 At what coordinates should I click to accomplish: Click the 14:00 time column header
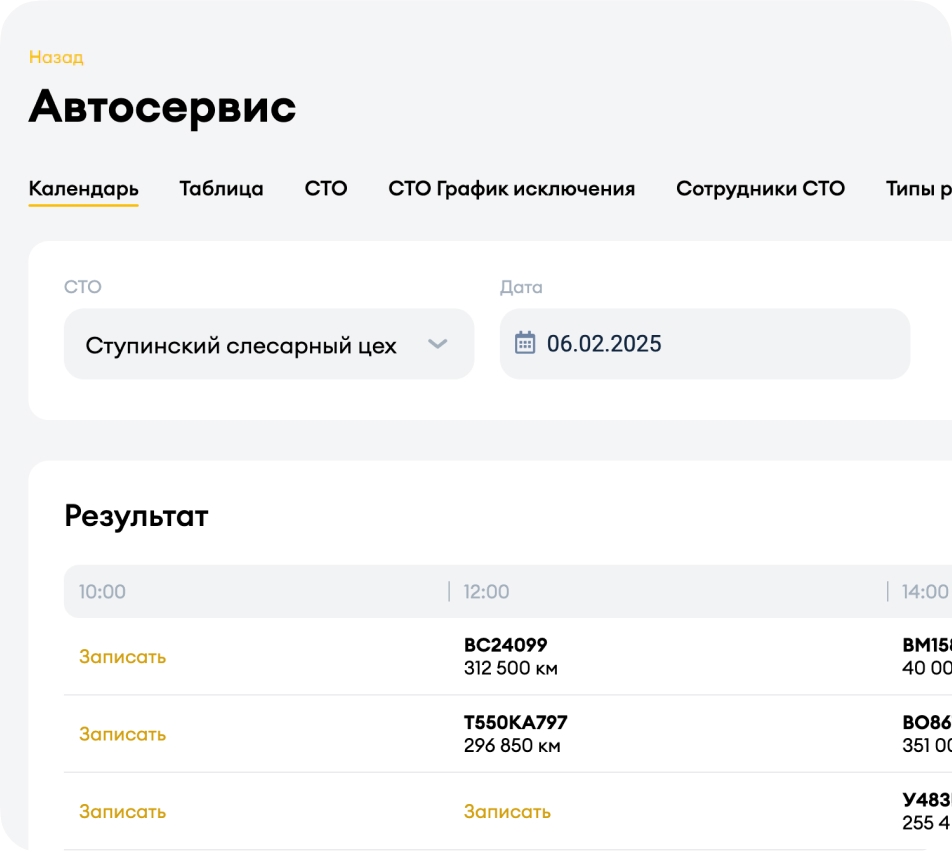[924, 592]
